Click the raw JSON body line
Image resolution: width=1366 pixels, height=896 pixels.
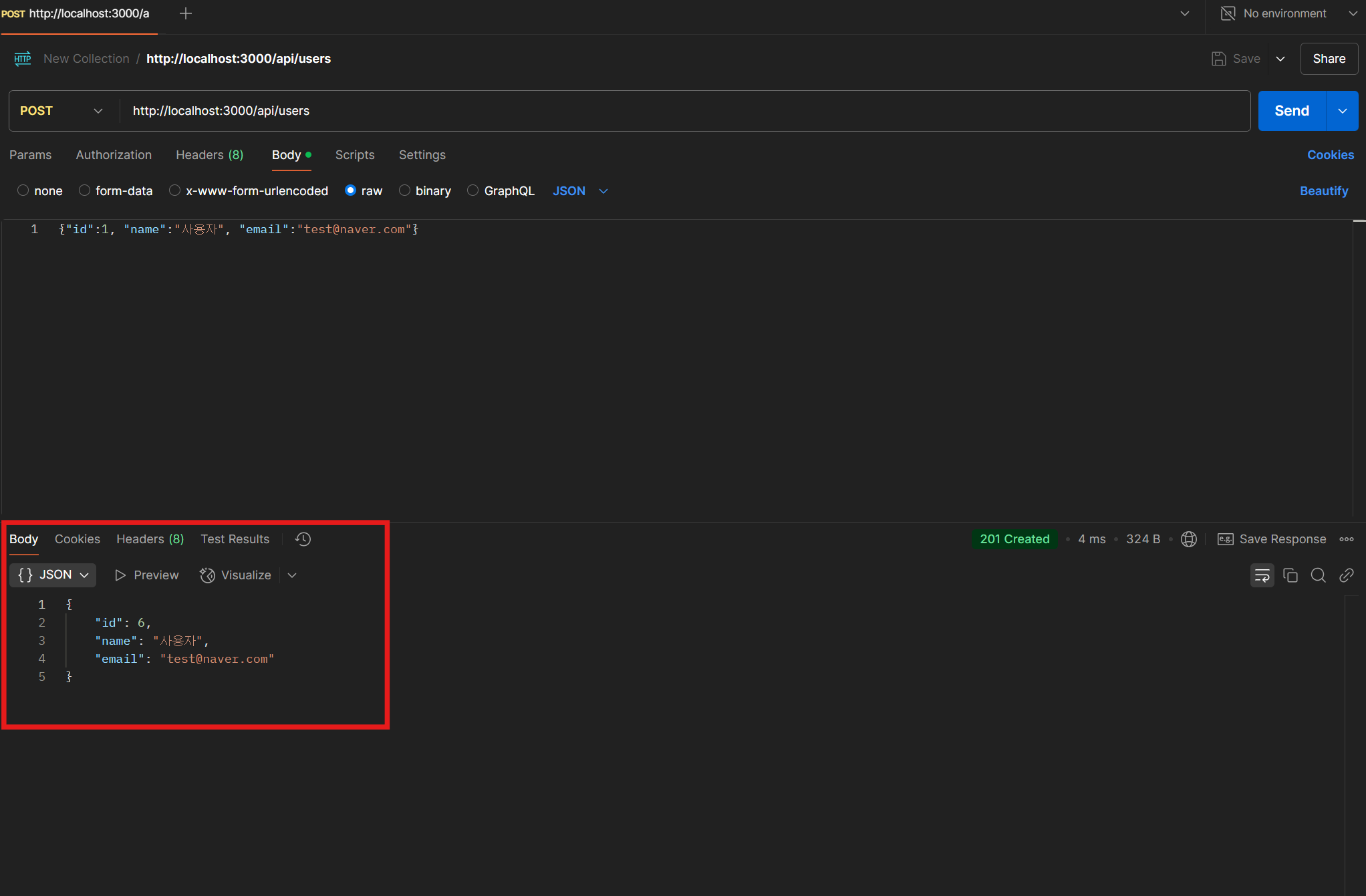point(239,229)
